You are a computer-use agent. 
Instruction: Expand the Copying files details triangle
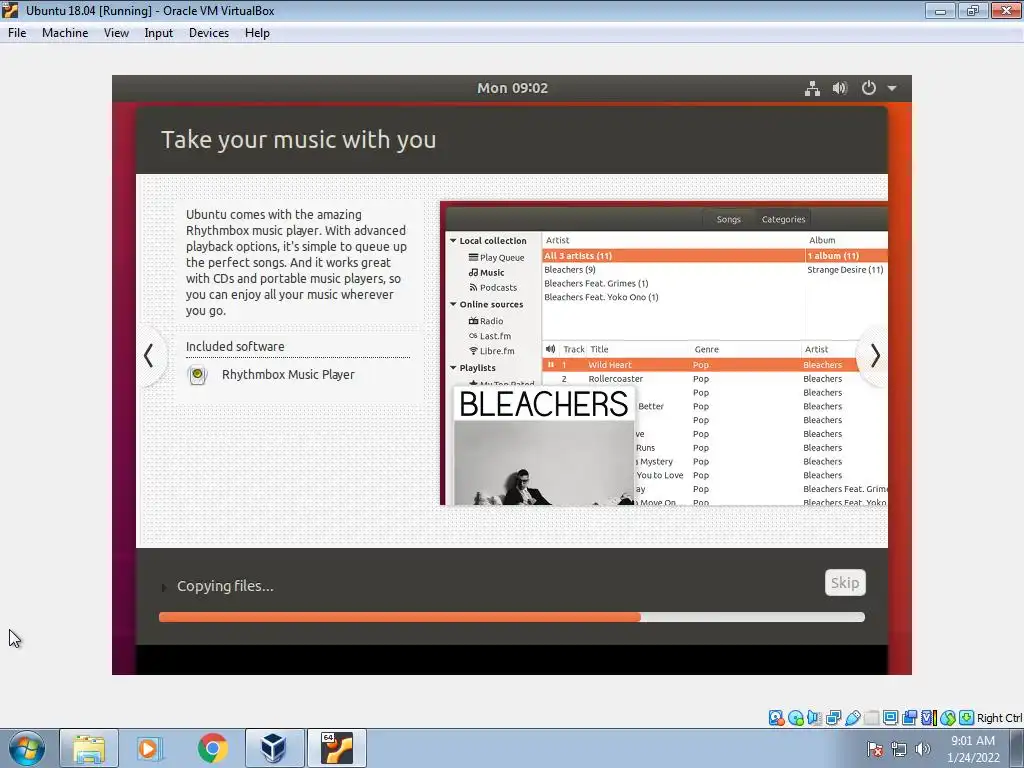click(x=163, y=587)
